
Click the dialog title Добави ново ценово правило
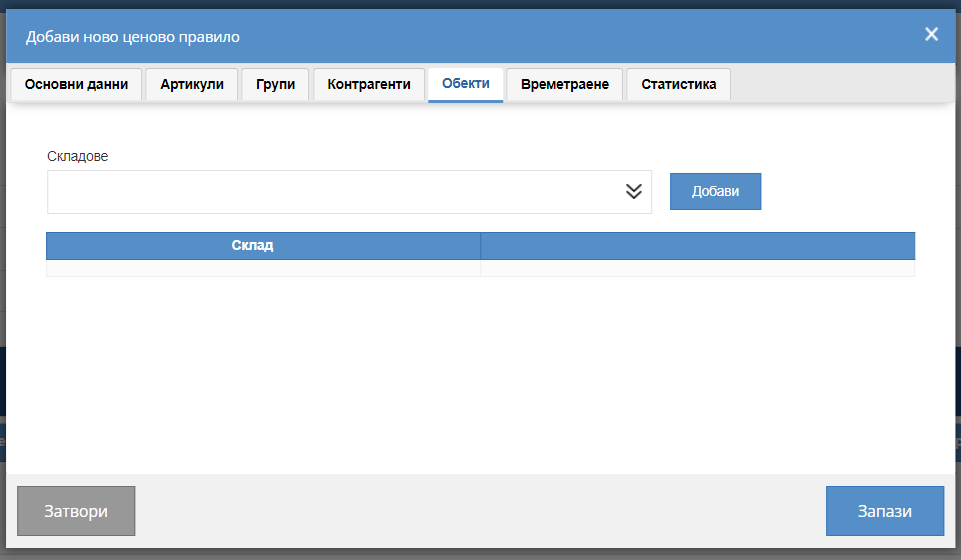(132, 37)
